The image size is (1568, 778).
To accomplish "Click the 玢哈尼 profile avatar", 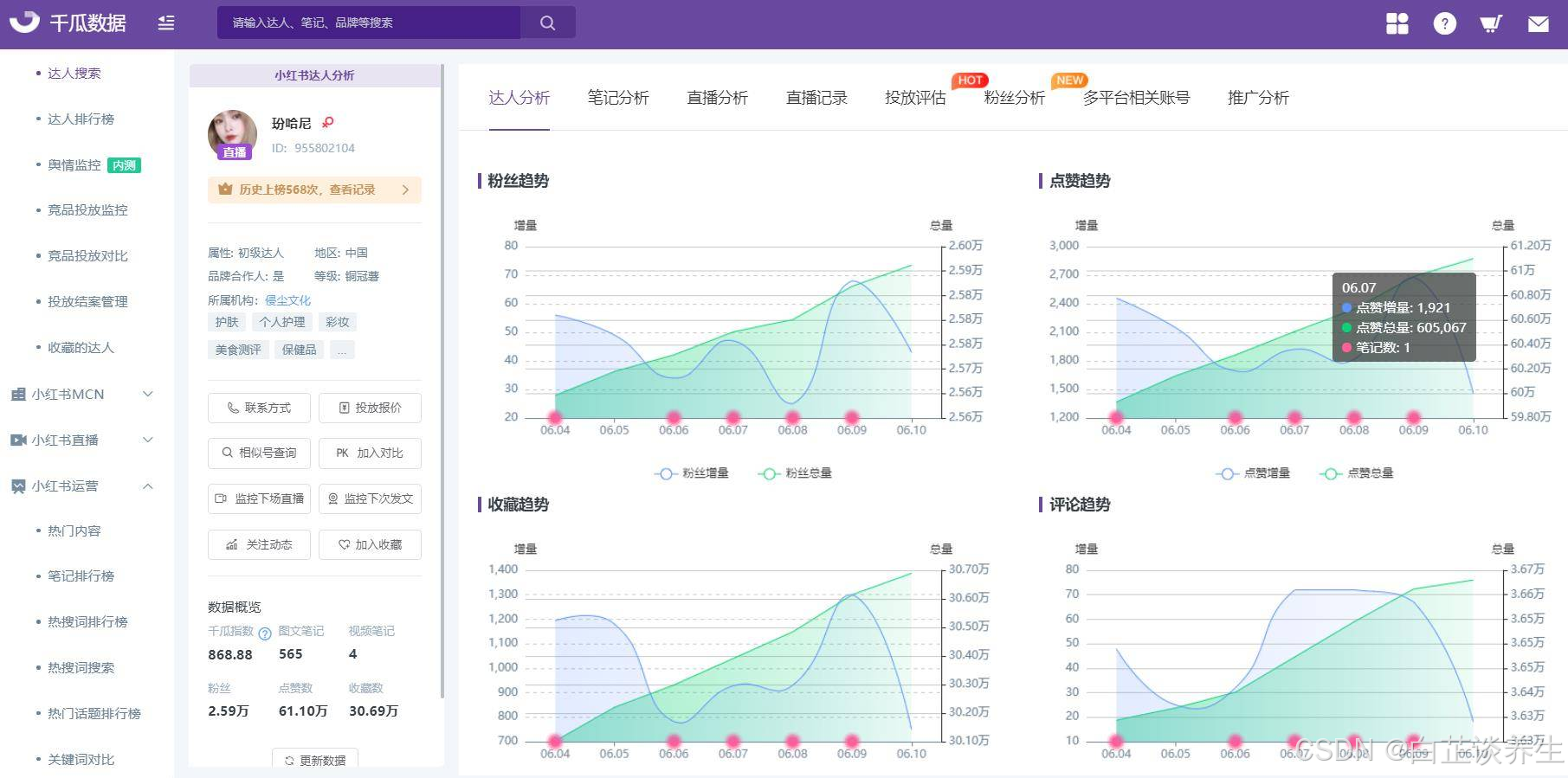I will pos(233,134).
